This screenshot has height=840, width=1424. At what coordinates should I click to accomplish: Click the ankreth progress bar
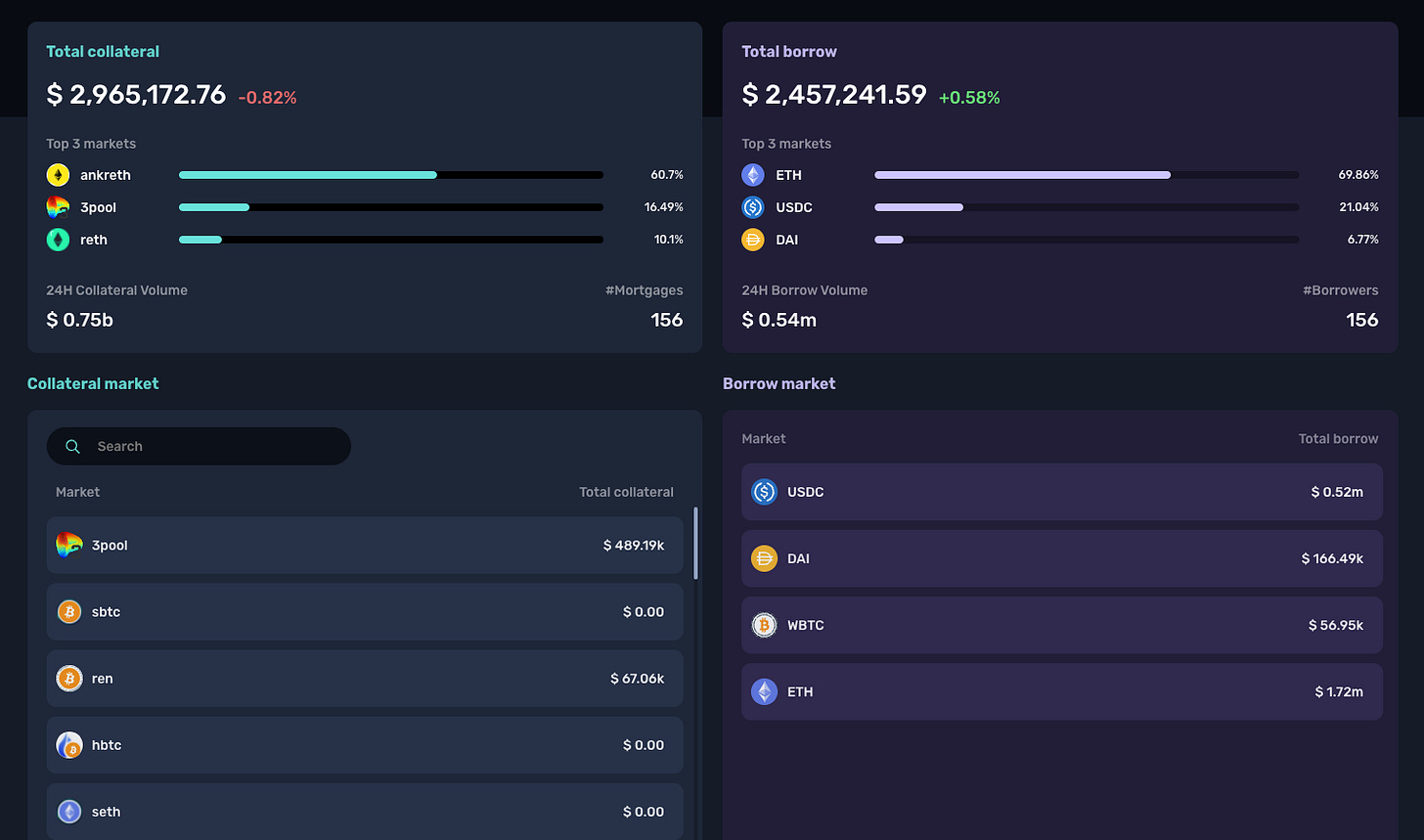pos(391,175)
